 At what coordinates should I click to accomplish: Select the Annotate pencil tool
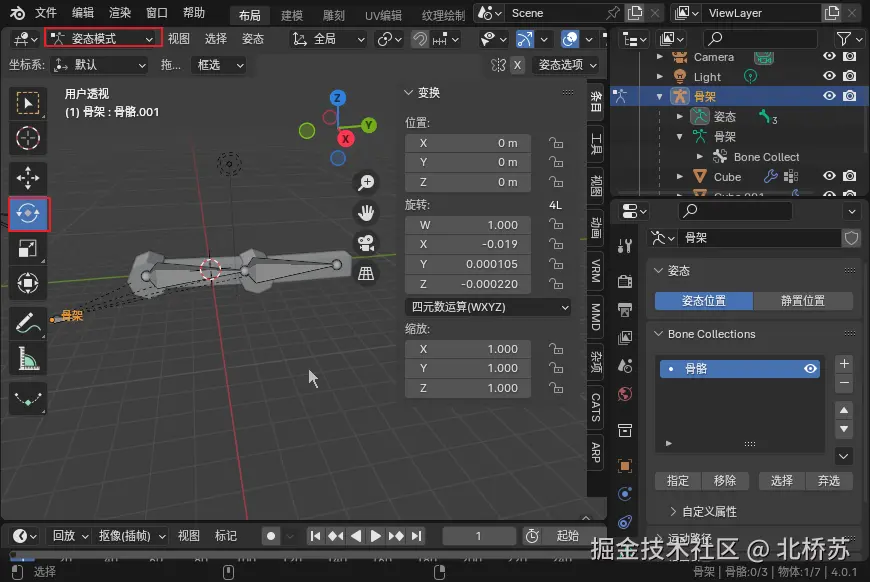(x=28, y=322)
